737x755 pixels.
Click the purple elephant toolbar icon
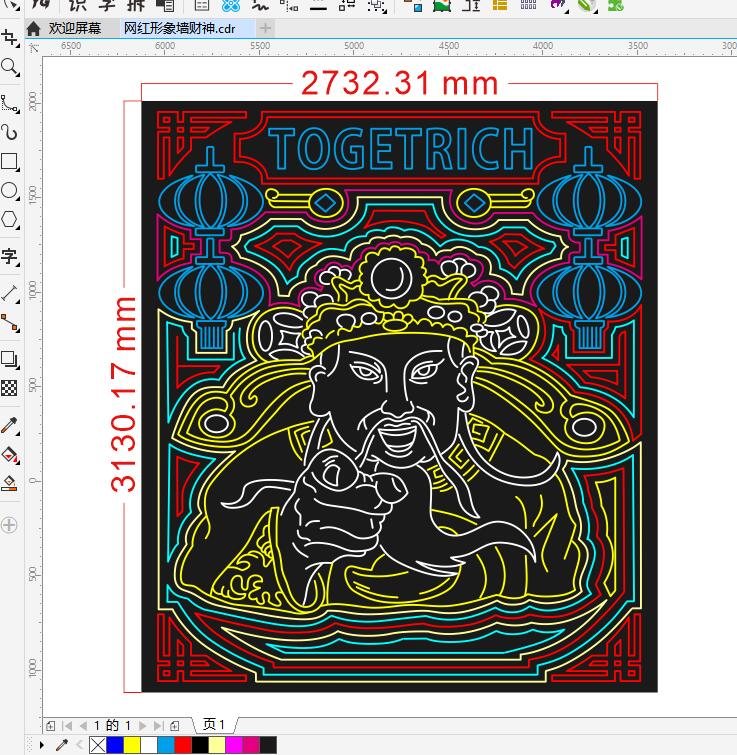pos(557,5)
